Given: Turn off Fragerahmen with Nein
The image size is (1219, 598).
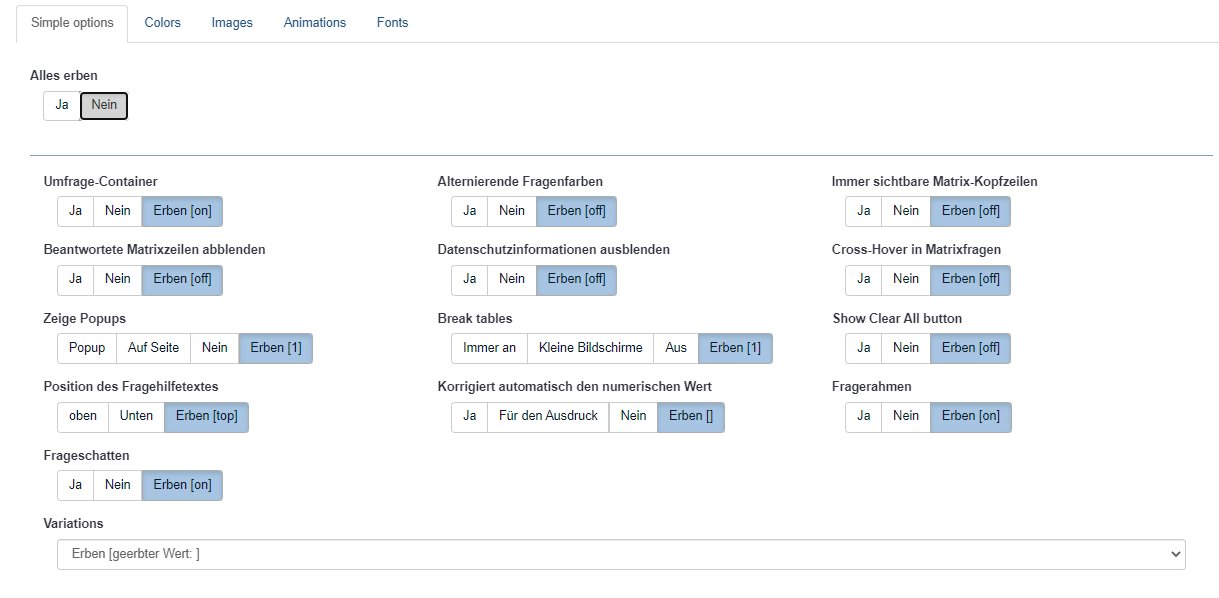Looking at the screenshot, I should pyautogui.click(x=905, y=416).
